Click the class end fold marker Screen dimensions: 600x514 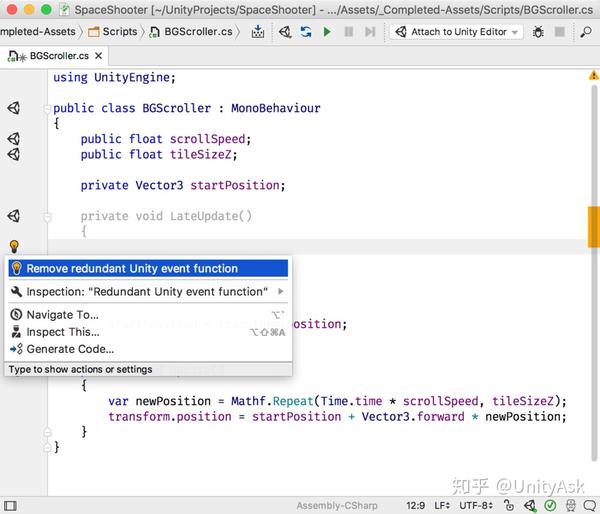point(47,447)
